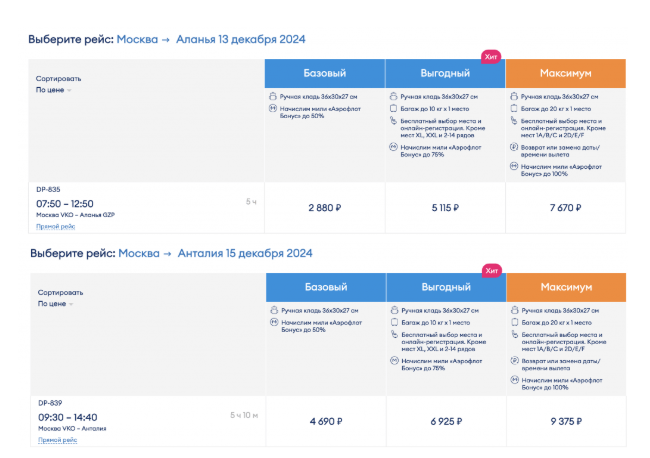Screen dimensions: 650x458
Task: Click miles icon in first Базовый tariff
Action: [272, 109]
